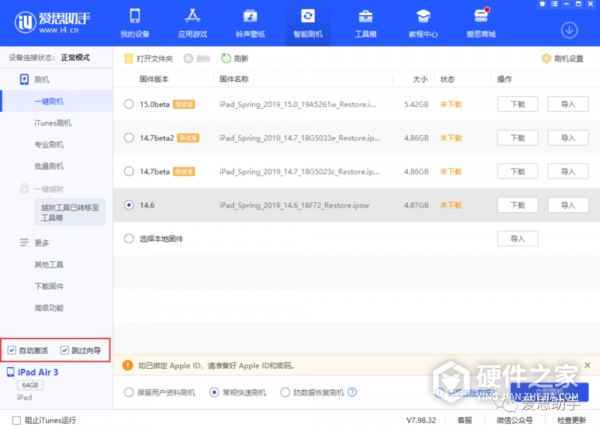Click 客服 in status bar
This screenshot has width=600, height=430.
coord(465,420)
